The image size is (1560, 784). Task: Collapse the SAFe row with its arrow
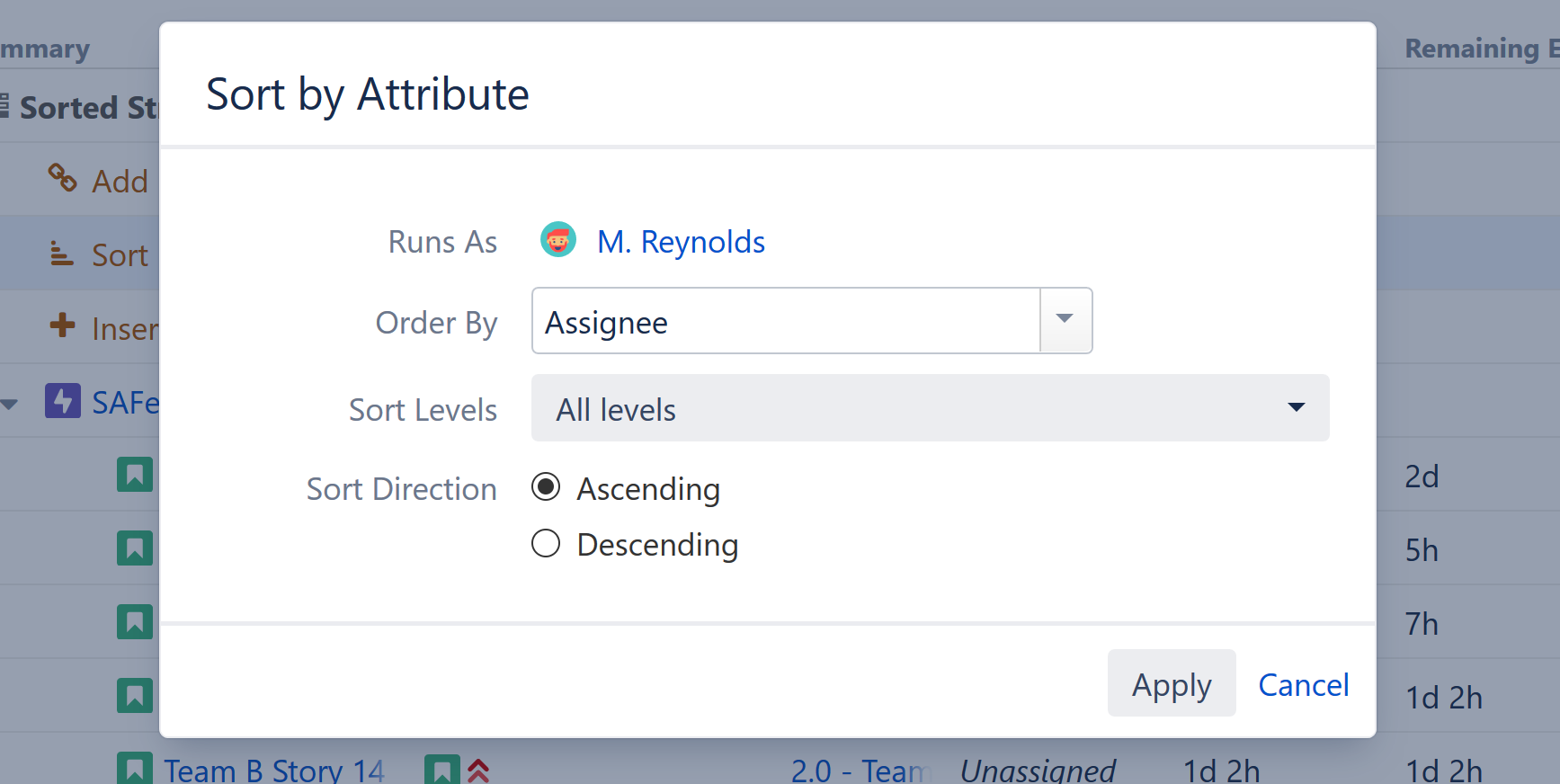click(x=10, y=404)
